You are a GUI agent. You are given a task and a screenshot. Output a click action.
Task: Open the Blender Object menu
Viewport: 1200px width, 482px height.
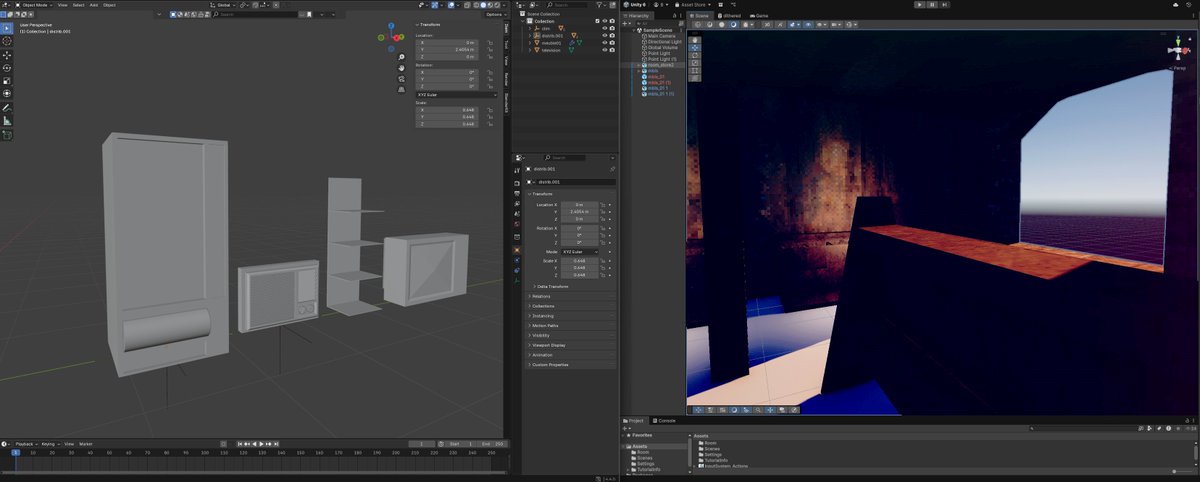coord(109,5)
